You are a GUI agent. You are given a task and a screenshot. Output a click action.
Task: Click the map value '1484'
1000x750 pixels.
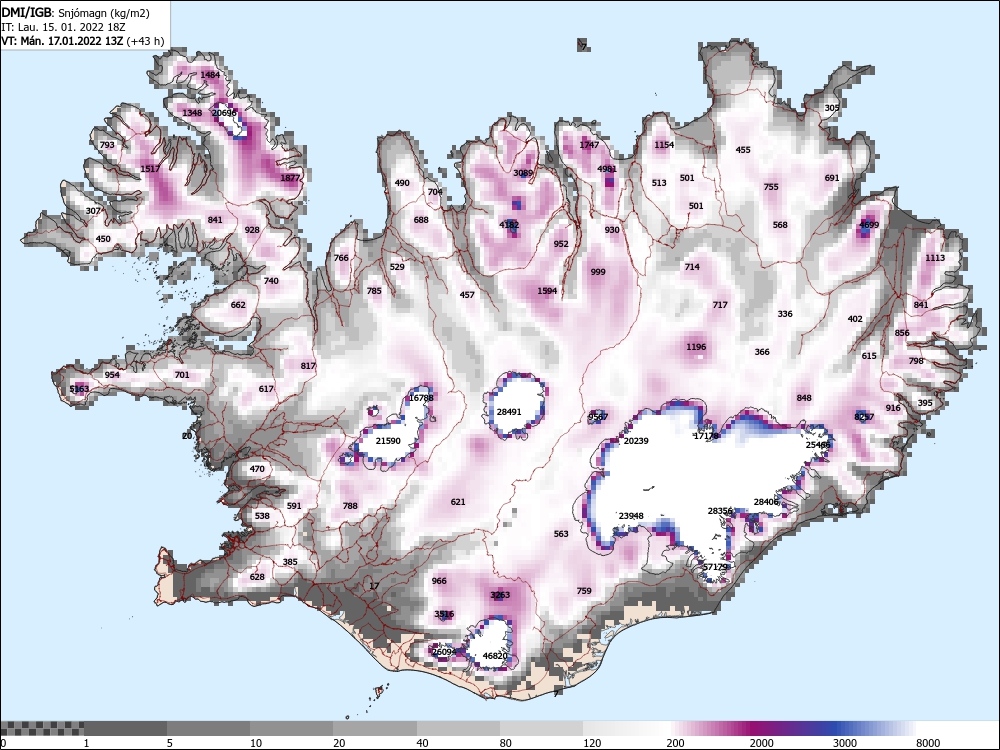point(210,75)
